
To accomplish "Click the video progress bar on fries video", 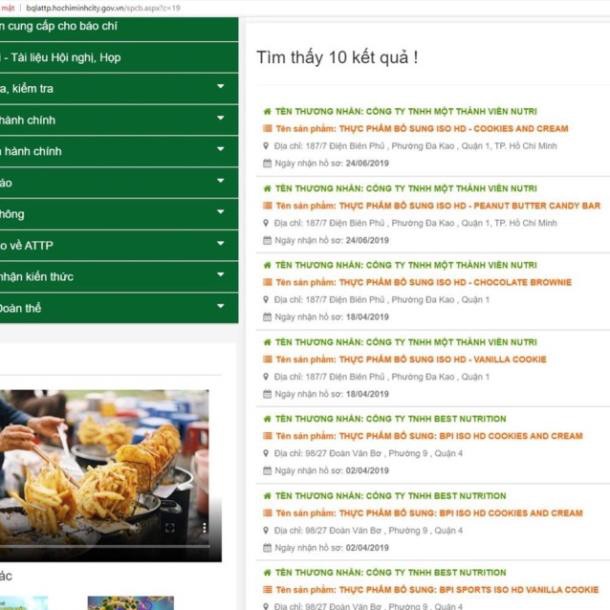I will (105, 546).
